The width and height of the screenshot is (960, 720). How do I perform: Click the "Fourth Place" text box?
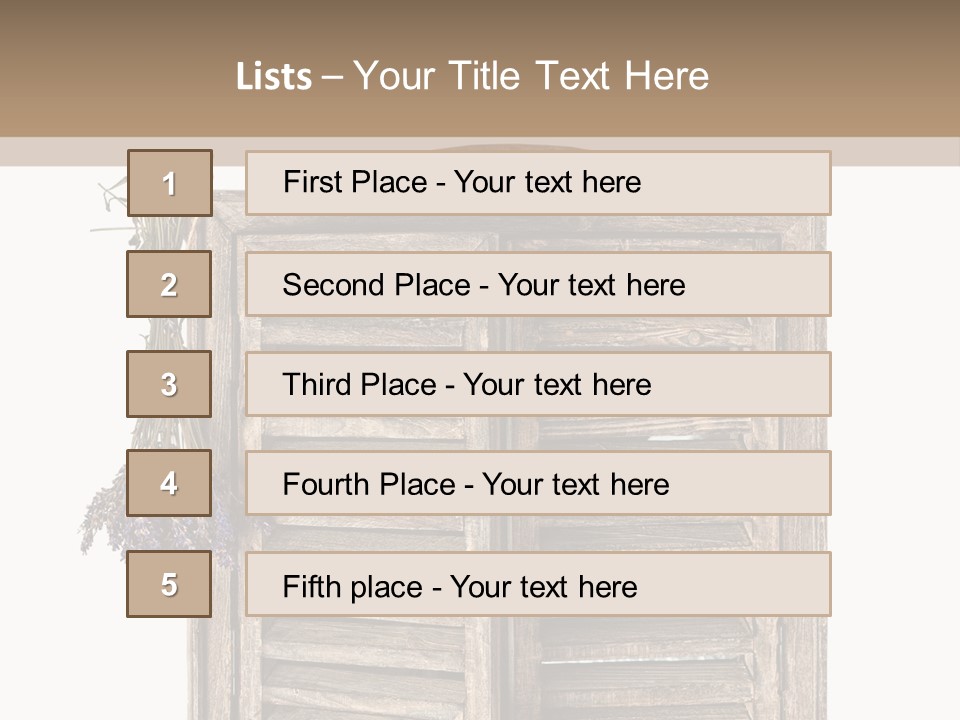538,484
